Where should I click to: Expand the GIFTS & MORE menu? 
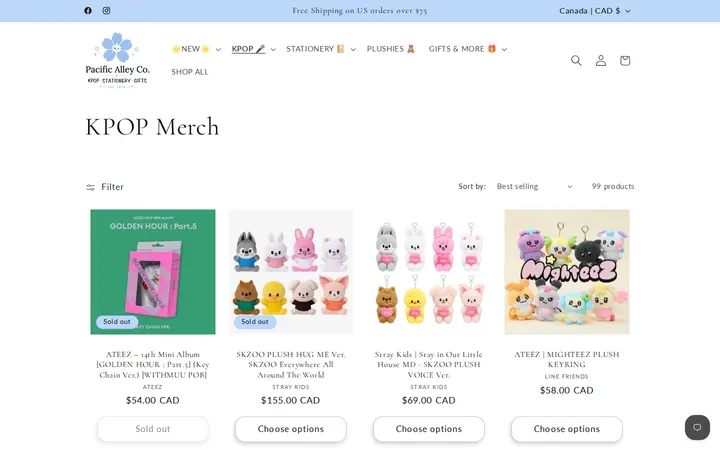pyautogui.click(x=467, y=49)
